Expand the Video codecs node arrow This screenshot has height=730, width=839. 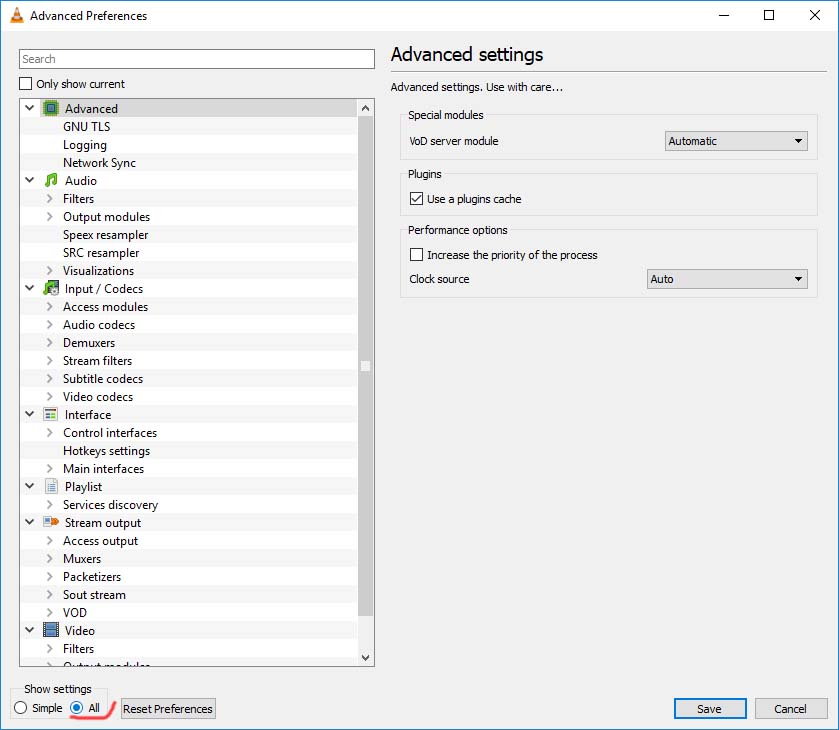(50, 397)
